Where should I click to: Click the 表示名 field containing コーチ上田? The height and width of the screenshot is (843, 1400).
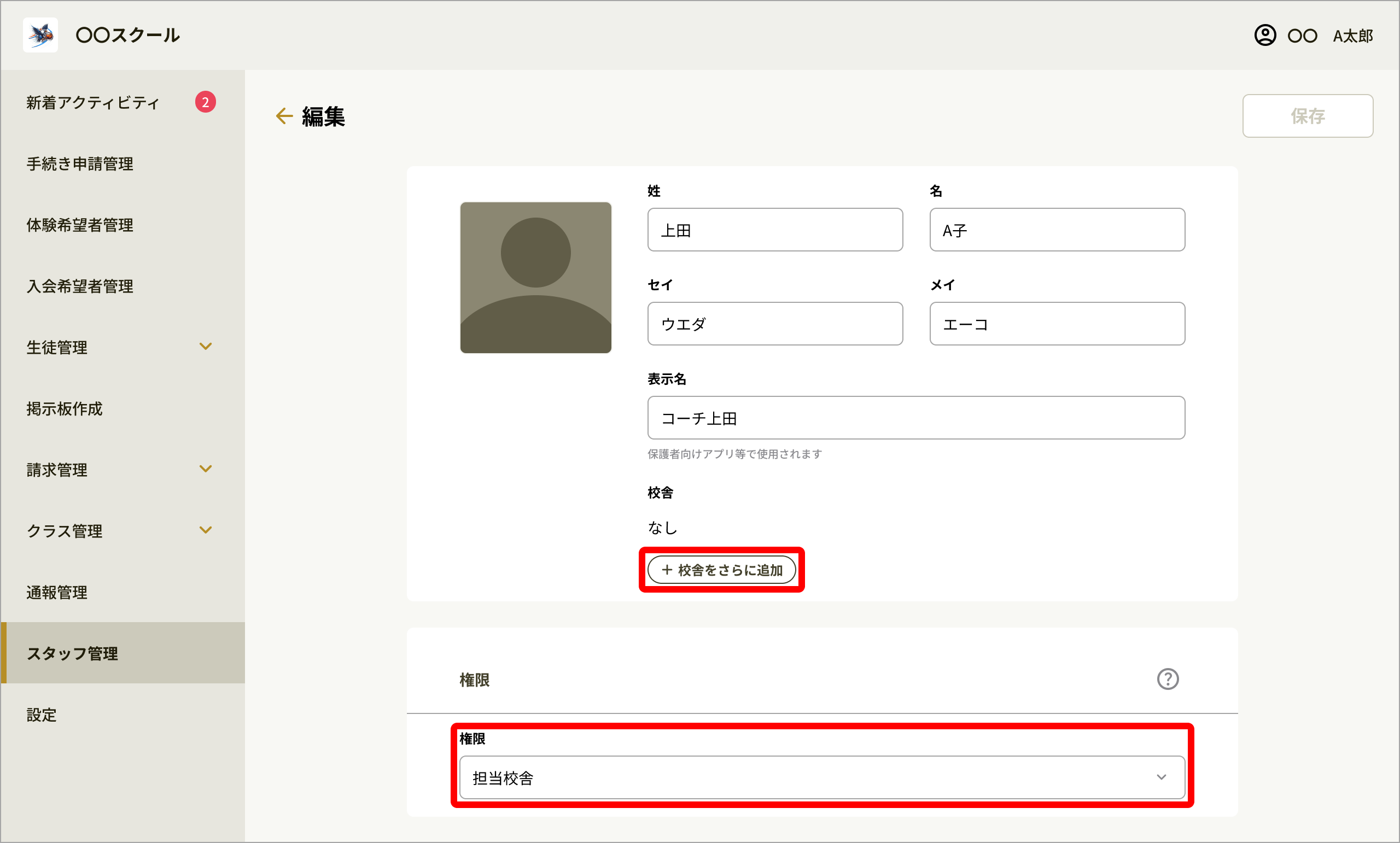pyautogui.click(x=916, y=418)
